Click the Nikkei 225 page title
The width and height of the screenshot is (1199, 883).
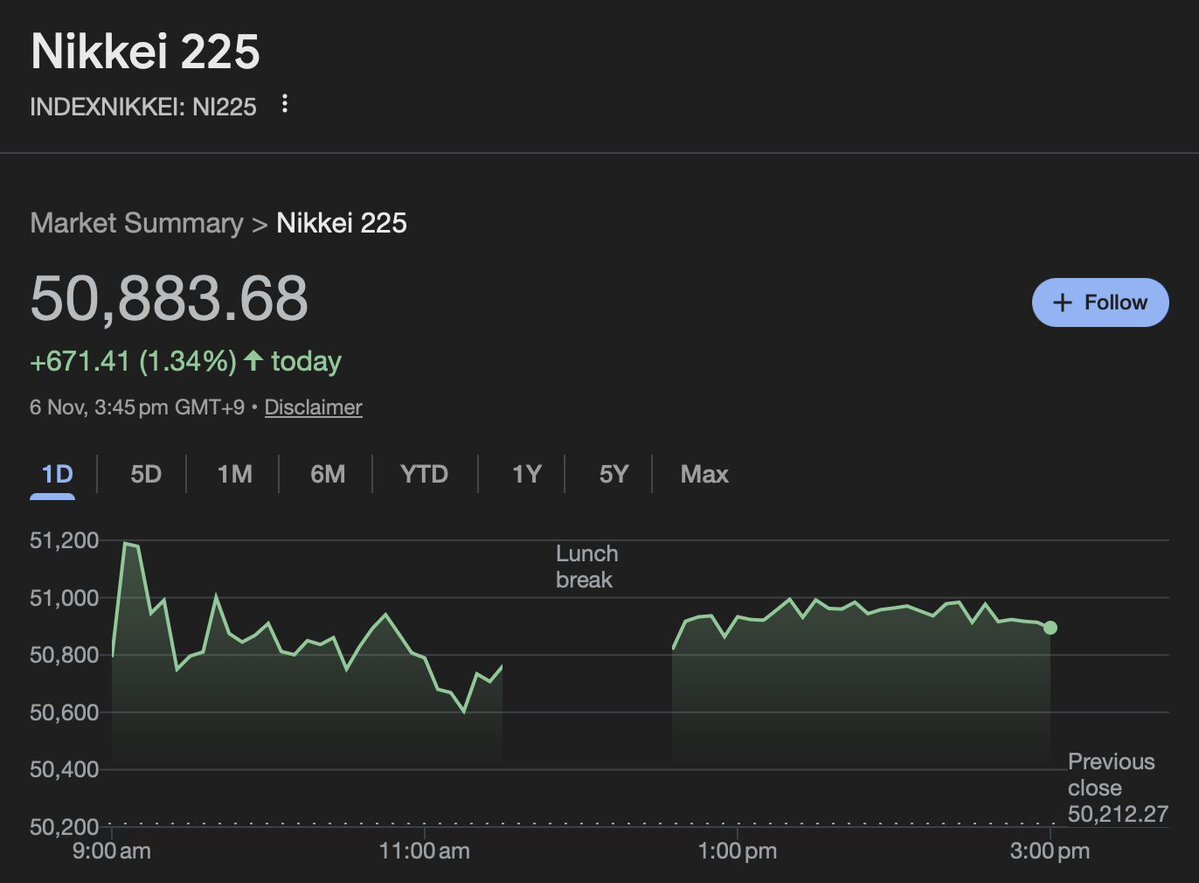[146, 53]
